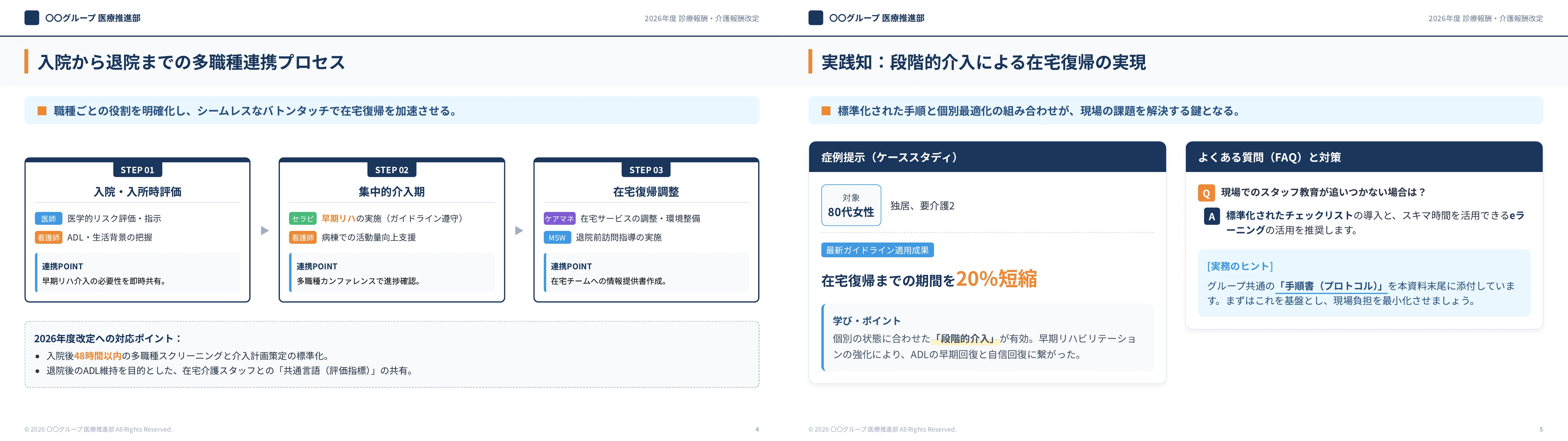Open the underlined 手順書（プロトコル） reference

pos(1331,286)
